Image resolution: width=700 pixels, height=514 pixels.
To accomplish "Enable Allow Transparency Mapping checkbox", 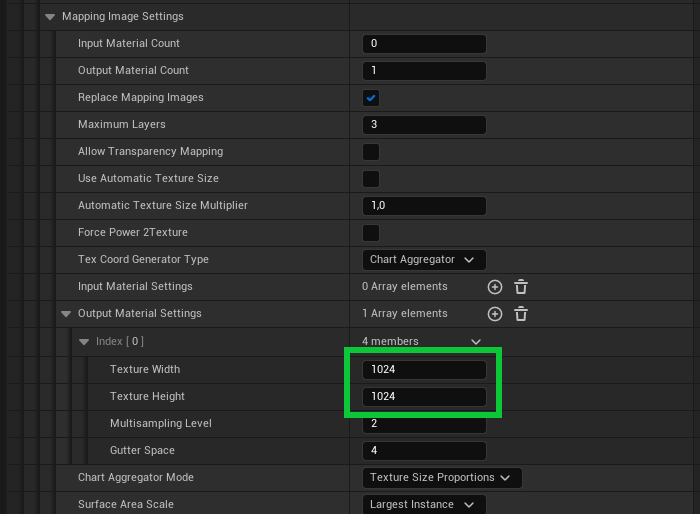I will [x=371, y=152].
